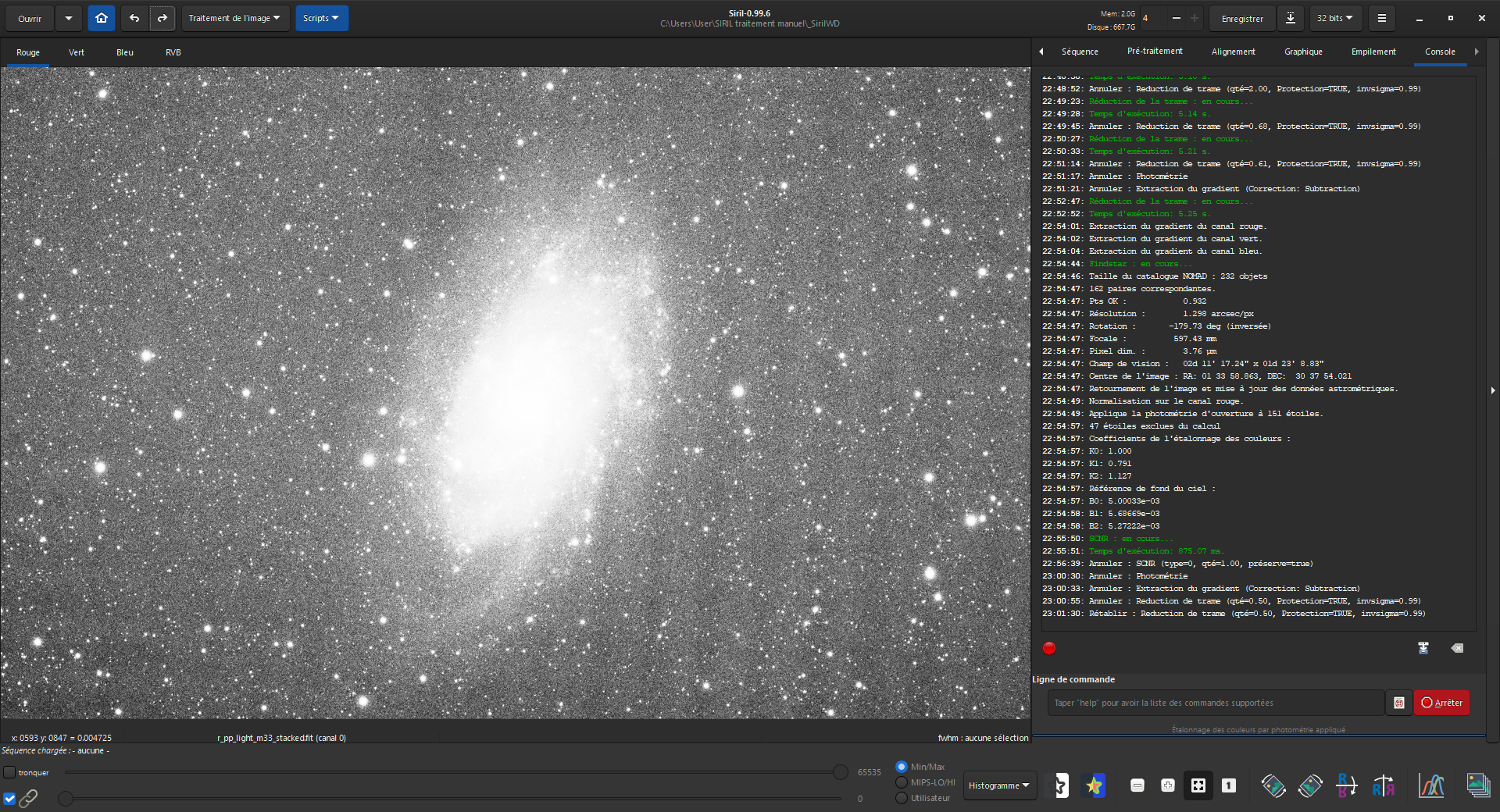Click the command line input field

pos(1215,703)
